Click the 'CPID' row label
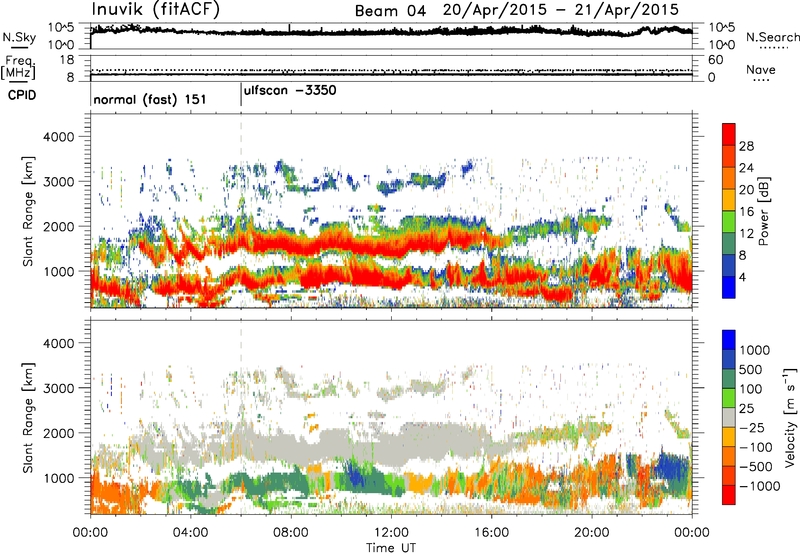 coord(22,95)
